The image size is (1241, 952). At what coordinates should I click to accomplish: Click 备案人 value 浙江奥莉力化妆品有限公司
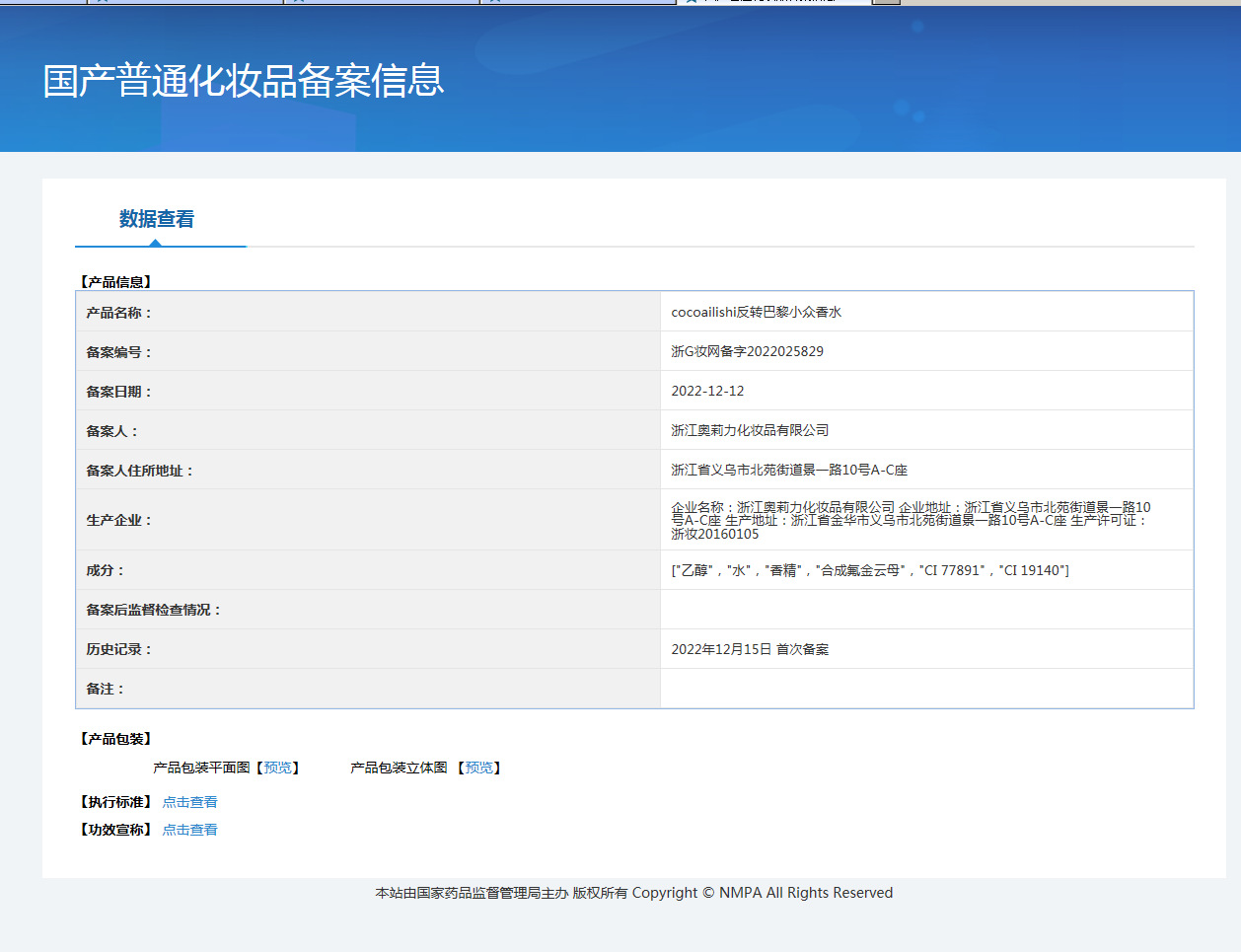click(750, 430)
